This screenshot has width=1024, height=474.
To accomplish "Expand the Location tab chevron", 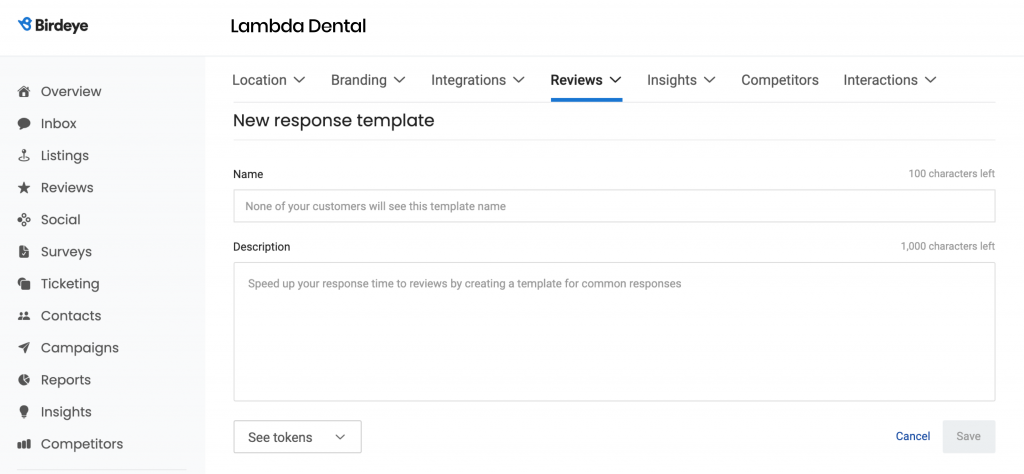I will pyautogui.click(x=299, y=80).
